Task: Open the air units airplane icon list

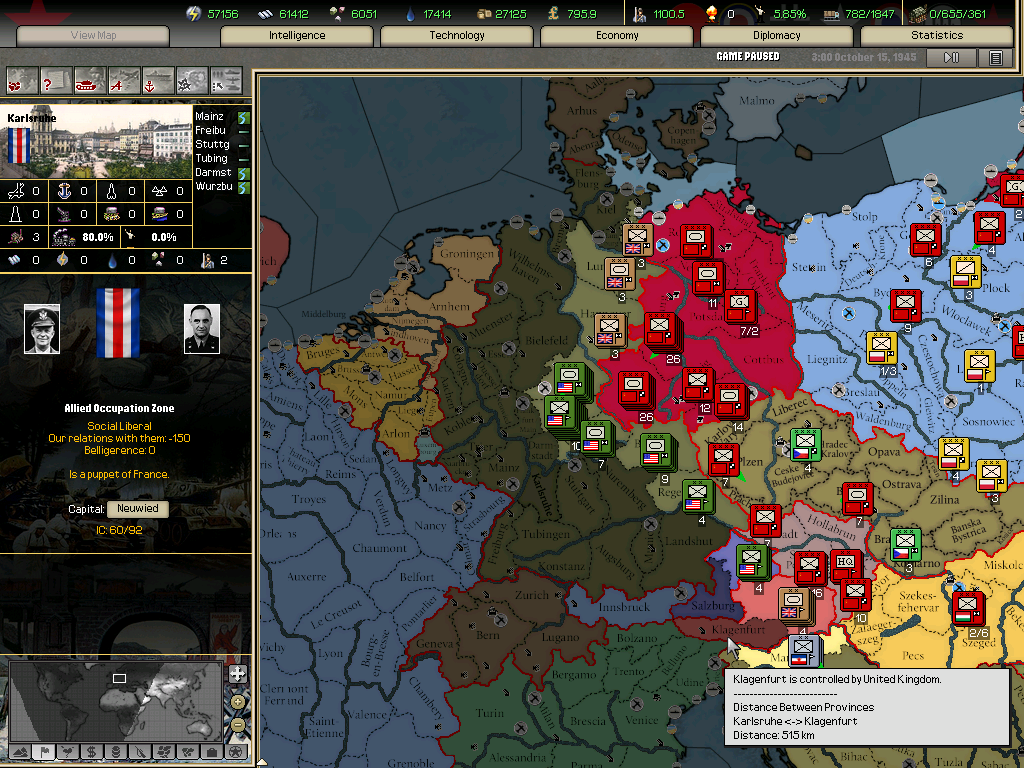Action: 124,79
